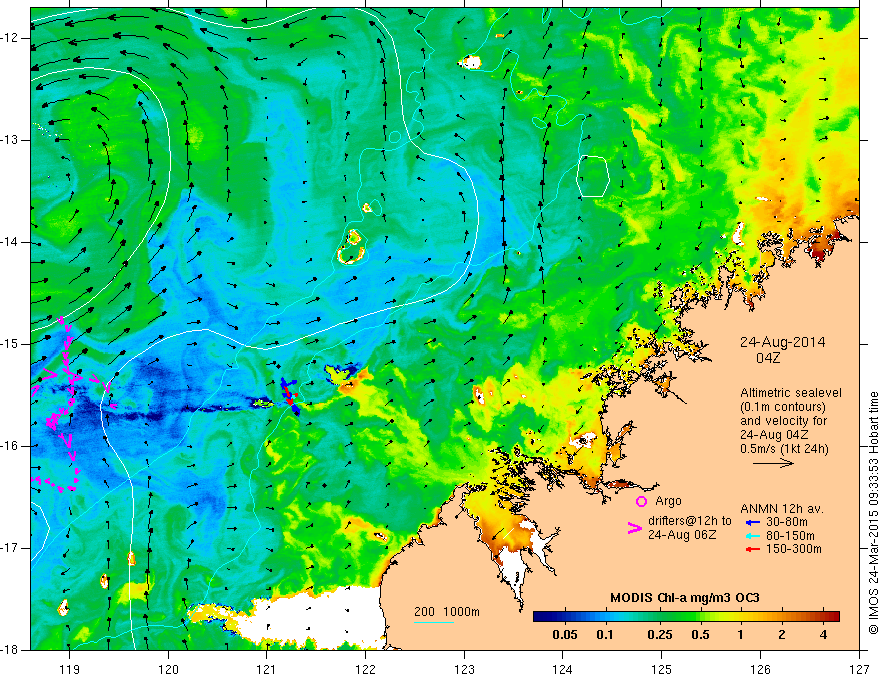Click the dark blue end of the colorbar
Viewport: 880px width, 680px height.
pos(539,617)
